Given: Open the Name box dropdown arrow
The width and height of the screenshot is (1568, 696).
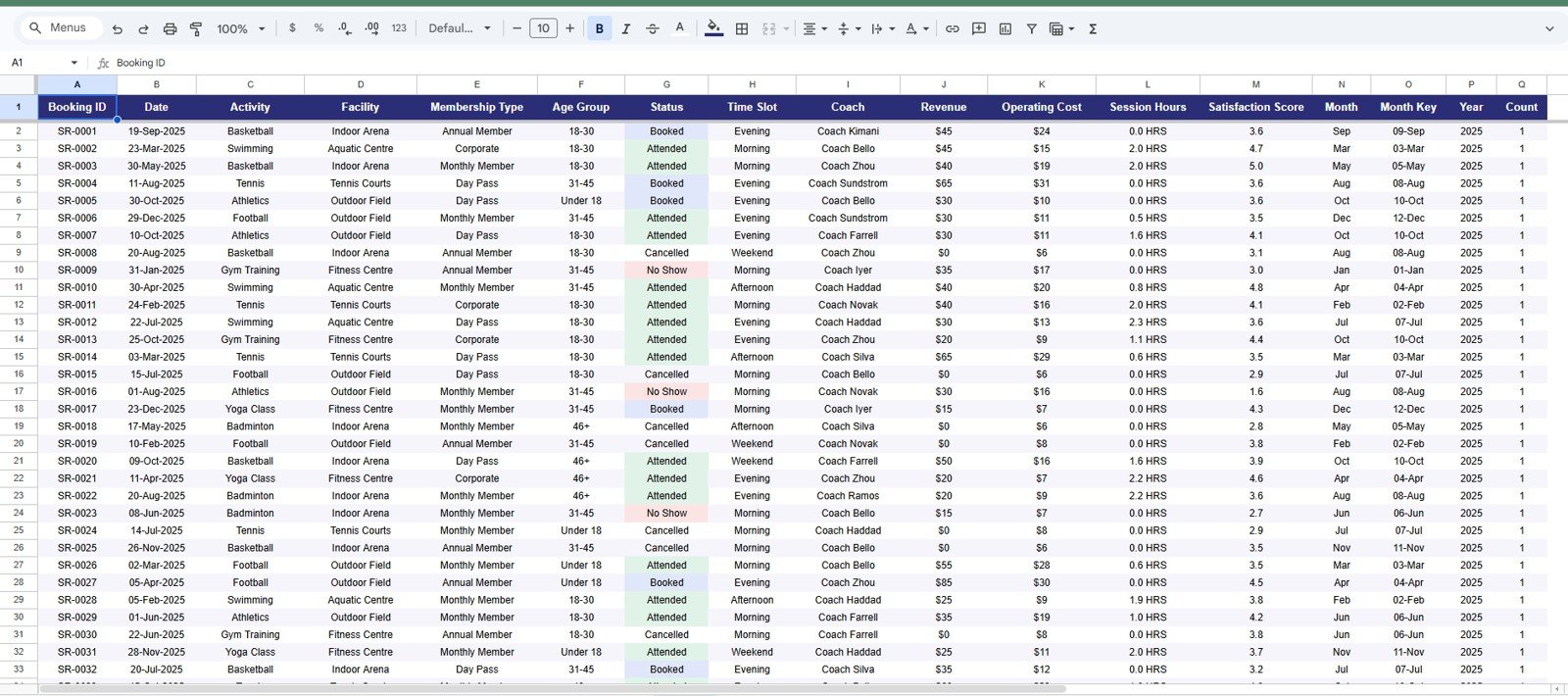Looking at the screenshot, I should click(74, 63).
